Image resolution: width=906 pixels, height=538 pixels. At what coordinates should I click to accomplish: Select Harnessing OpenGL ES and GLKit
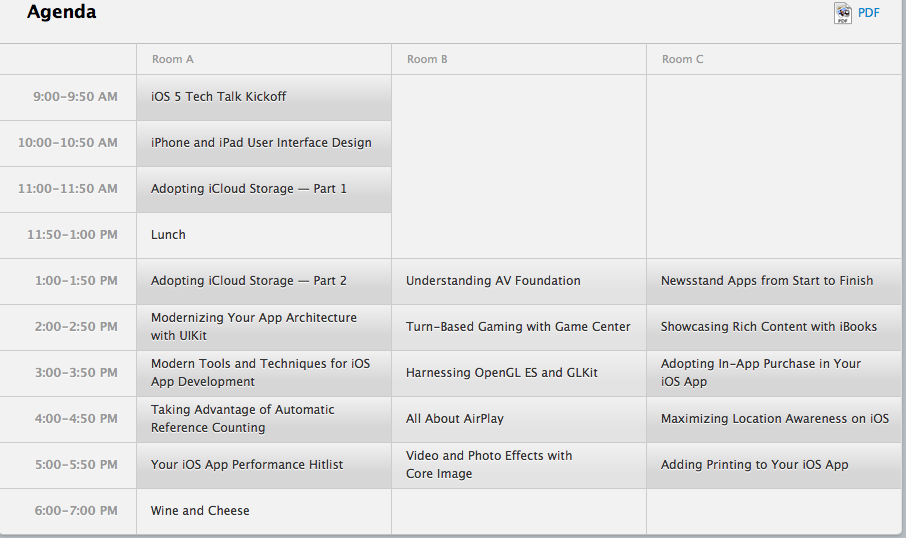(x=519, y=373)
